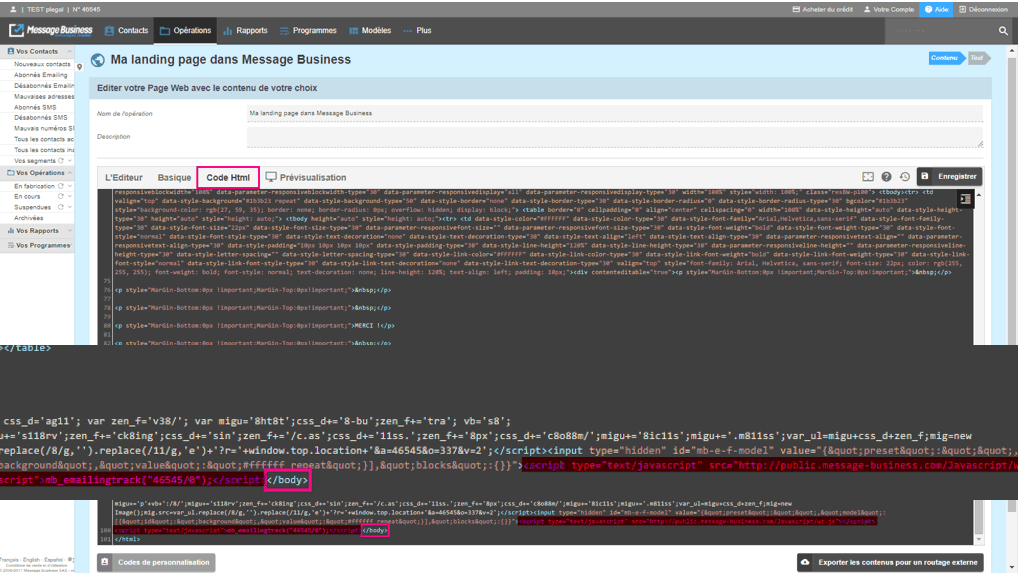1018x576 pixels.
Task: Click the Enregistrer save button
Action: click(x=949, y=177)
